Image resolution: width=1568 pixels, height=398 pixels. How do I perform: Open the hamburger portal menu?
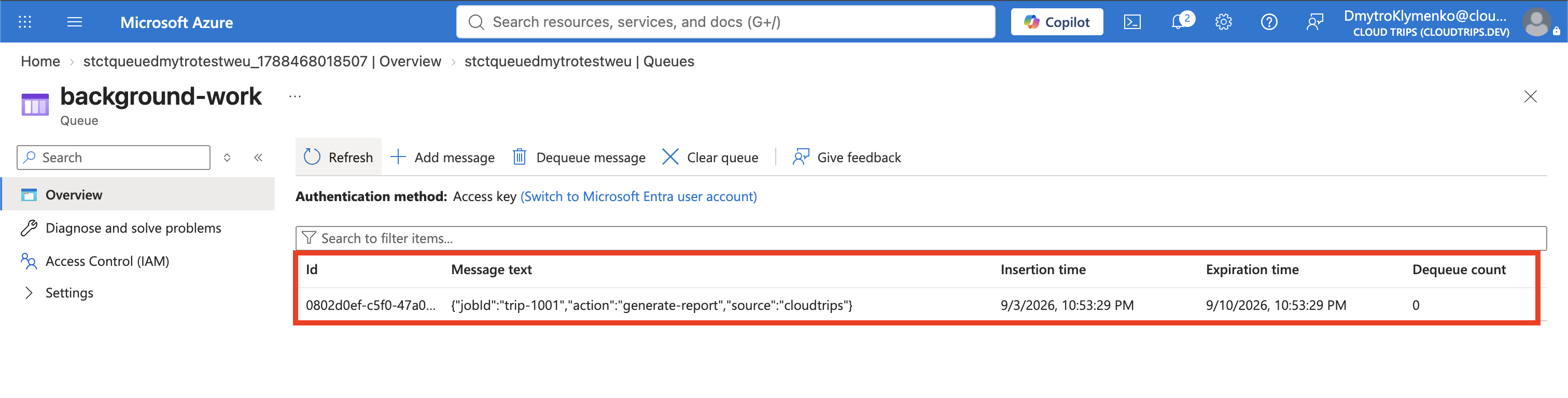pos(74,22)
